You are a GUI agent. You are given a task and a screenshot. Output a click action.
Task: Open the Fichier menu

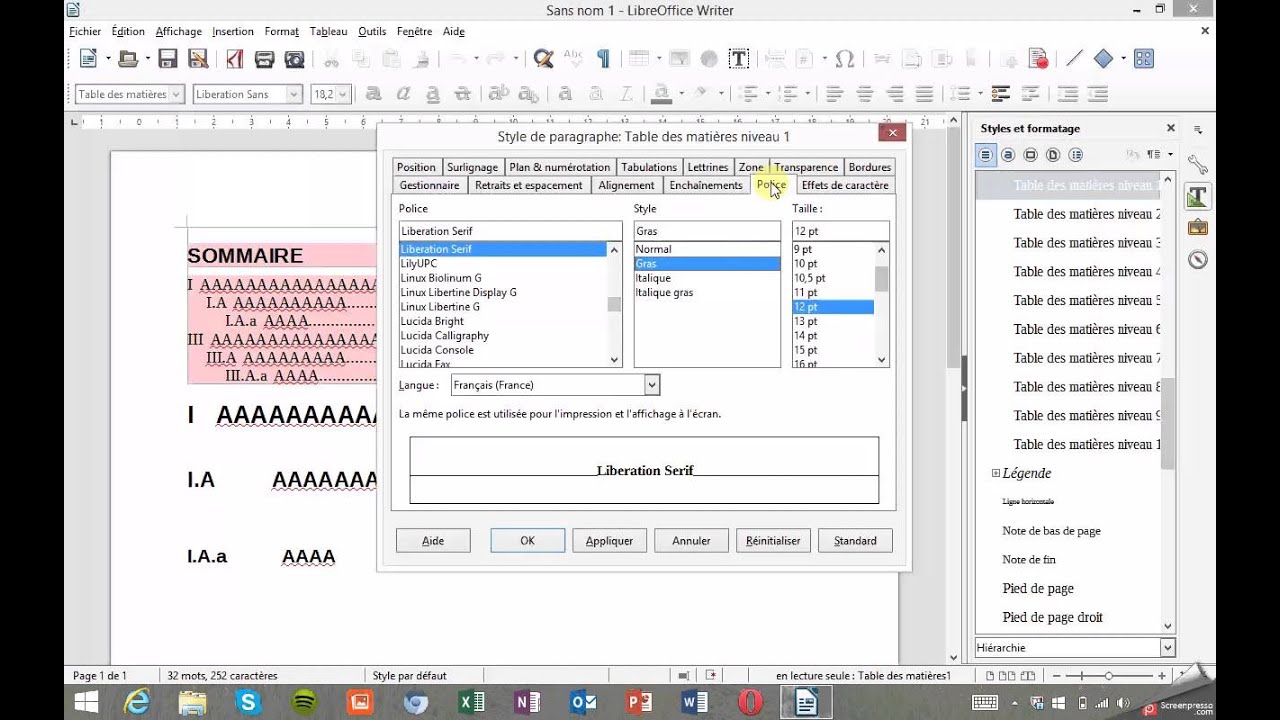coord(85,31)
